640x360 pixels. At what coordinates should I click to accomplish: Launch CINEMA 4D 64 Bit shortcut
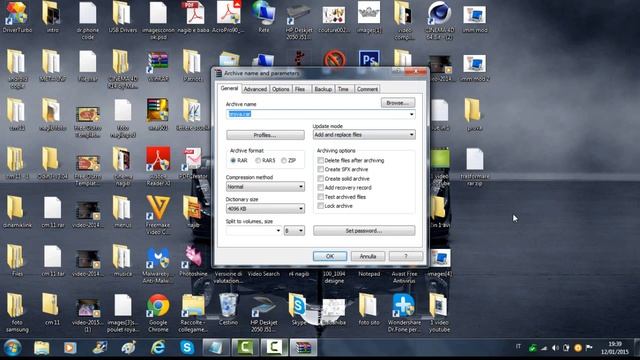(440, 20)
